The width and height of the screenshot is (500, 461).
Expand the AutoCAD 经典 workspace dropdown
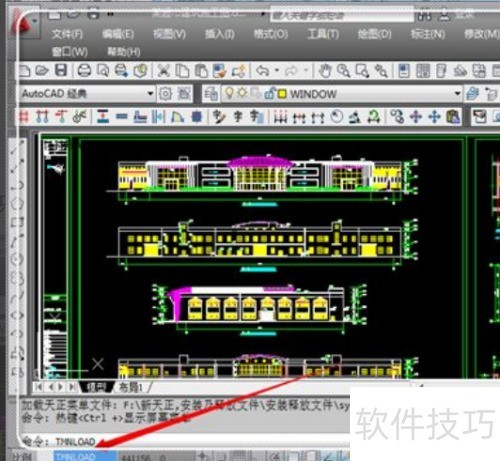pos(150,94)
